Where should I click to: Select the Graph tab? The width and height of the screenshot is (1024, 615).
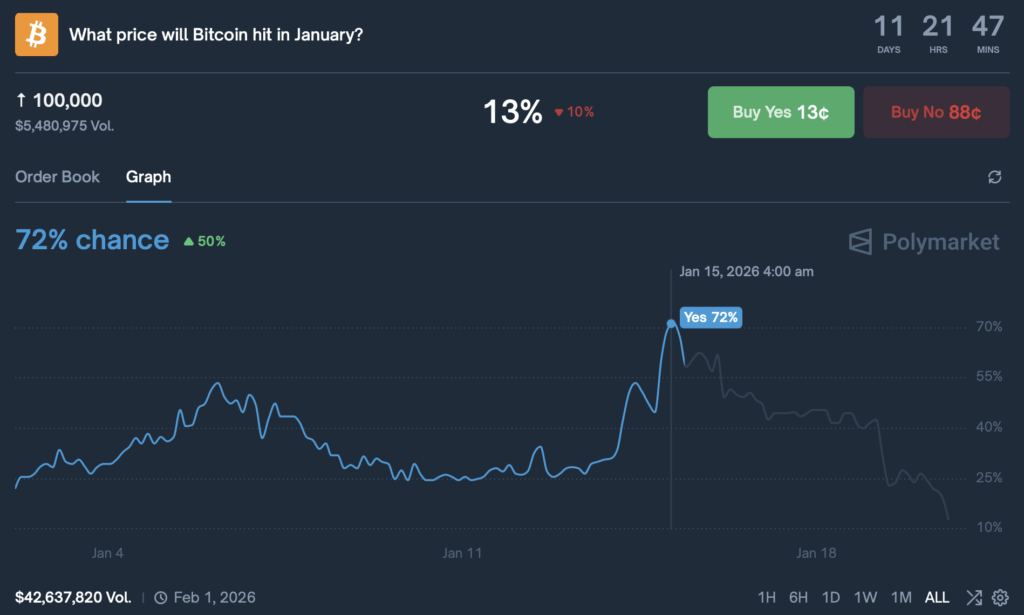pyautogui.click(x=148, y=177)
